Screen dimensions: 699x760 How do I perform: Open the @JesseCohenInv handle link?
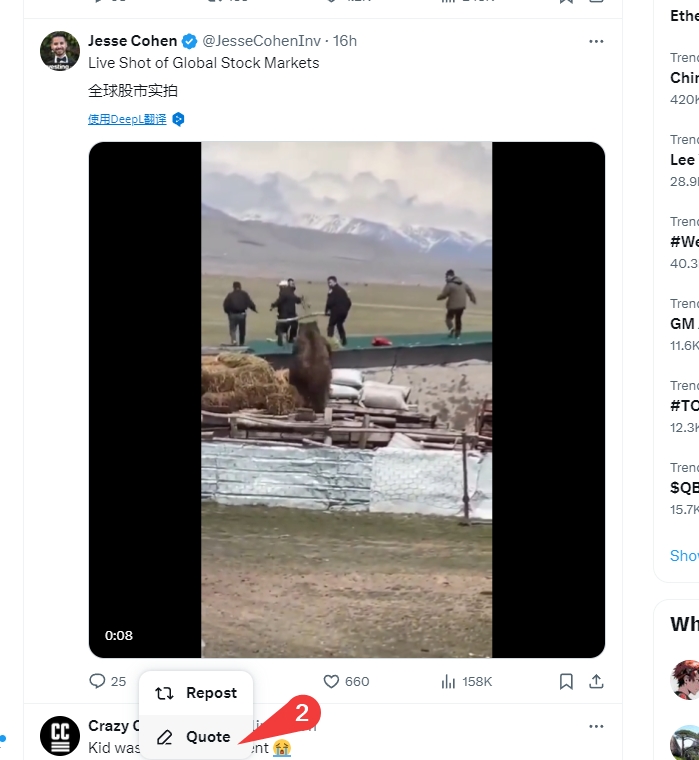click(x=264, y=41)
